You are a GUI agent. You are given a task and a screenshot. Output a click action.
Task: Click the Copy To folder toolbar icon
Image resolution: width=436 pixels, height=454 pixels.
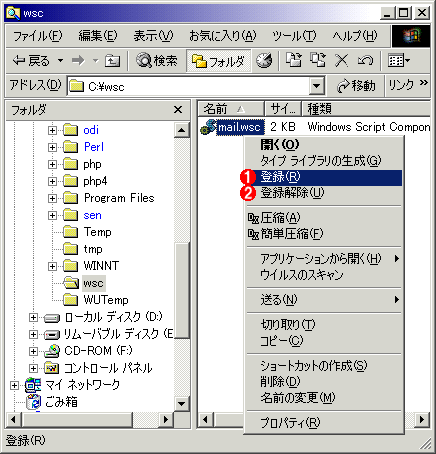point(318,60)
